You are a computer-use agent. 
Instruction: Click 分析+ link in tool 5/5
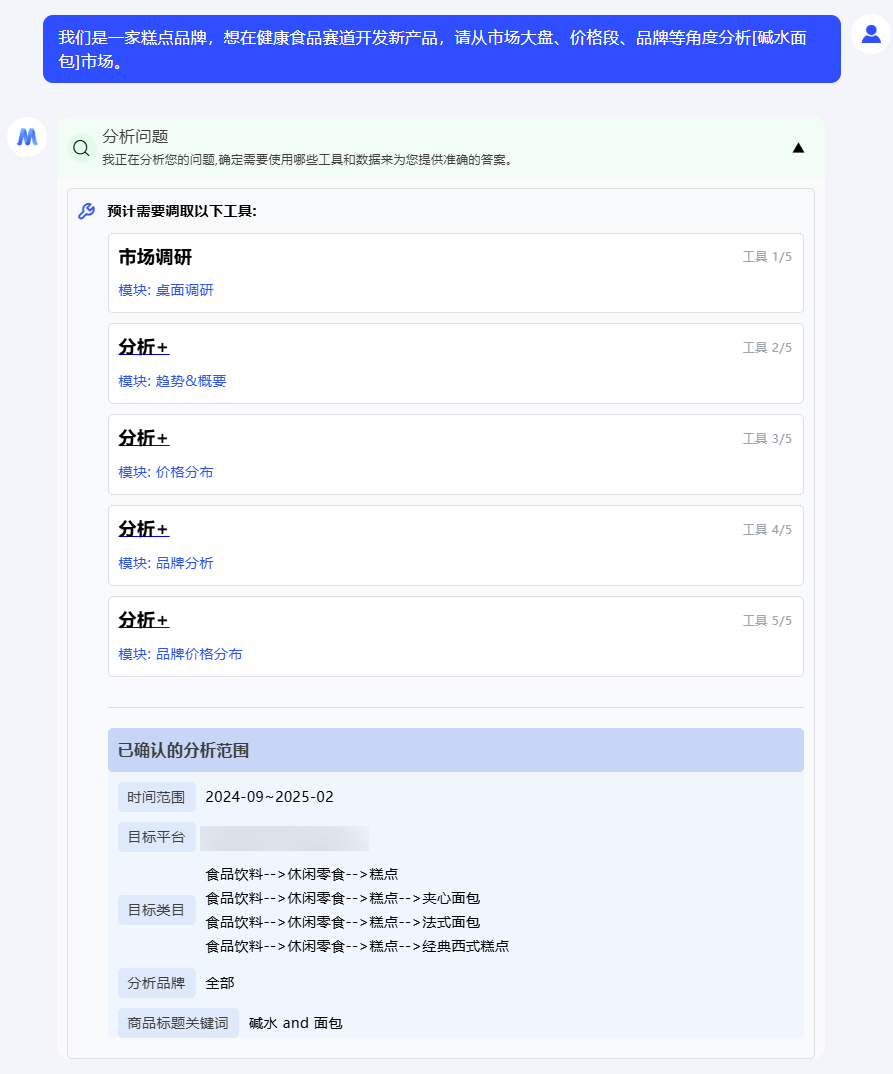pyautogui.click(x=144, y=621)
